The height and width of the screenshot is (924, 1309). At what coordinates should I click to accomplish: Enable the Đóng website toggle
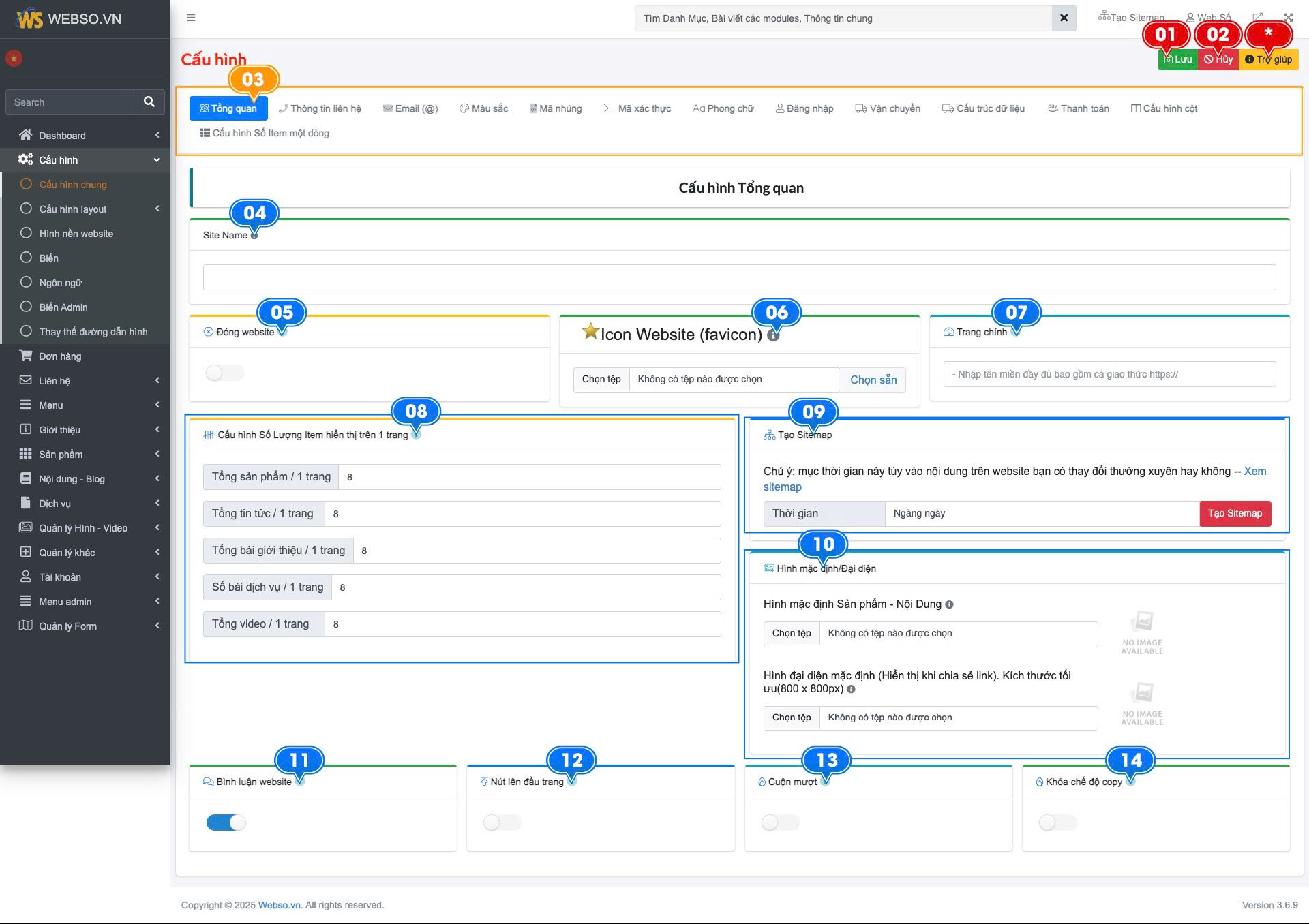[224, 373]
